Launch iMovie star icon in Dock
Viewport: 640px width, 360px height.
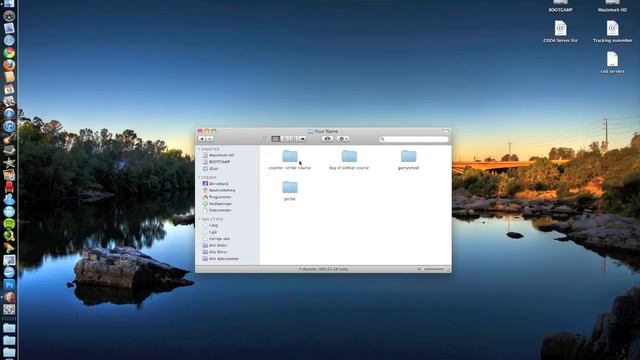point(9,162)
